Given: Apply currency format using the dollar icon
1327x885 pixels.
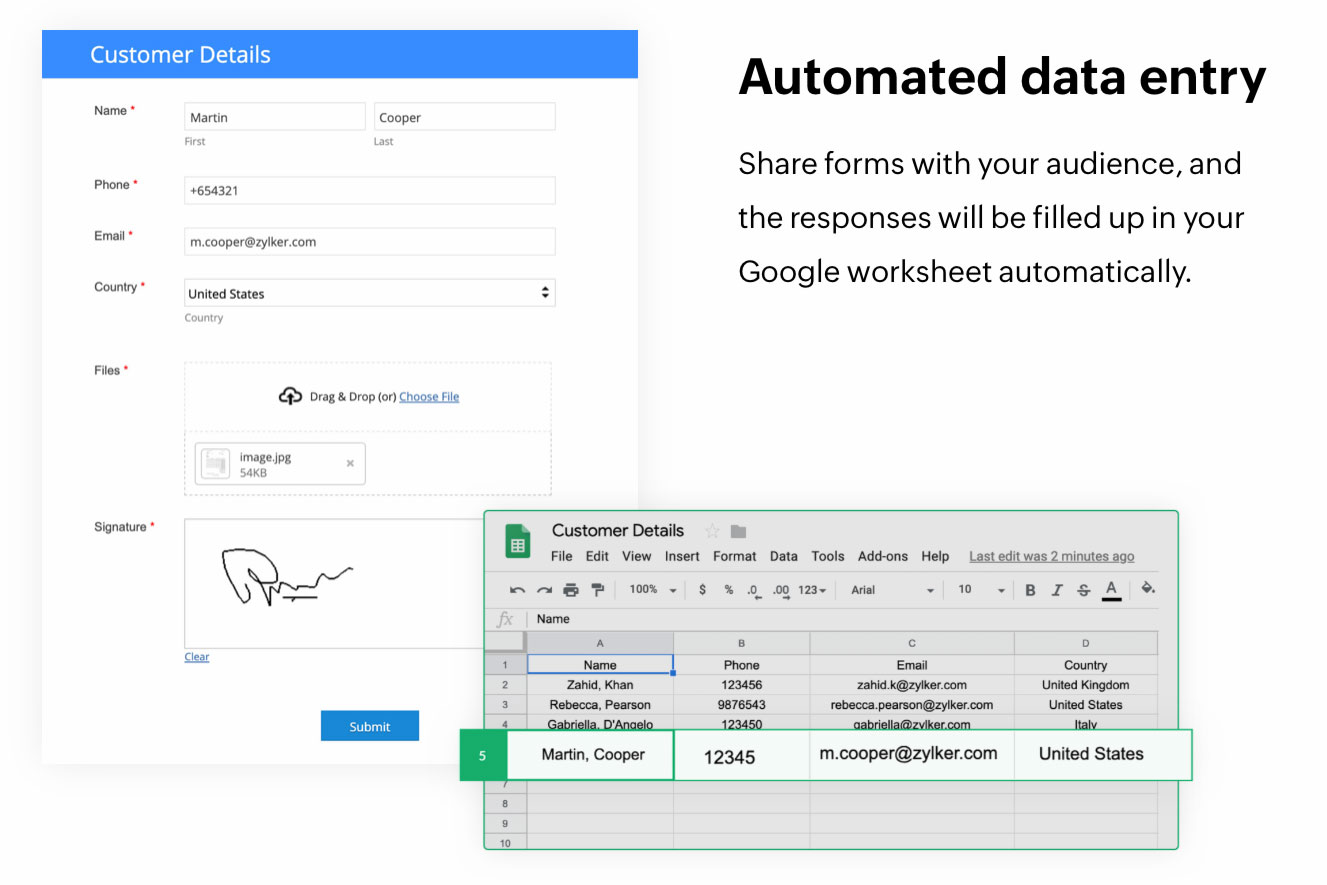Looking at the screenshot, I should point(703,589).
